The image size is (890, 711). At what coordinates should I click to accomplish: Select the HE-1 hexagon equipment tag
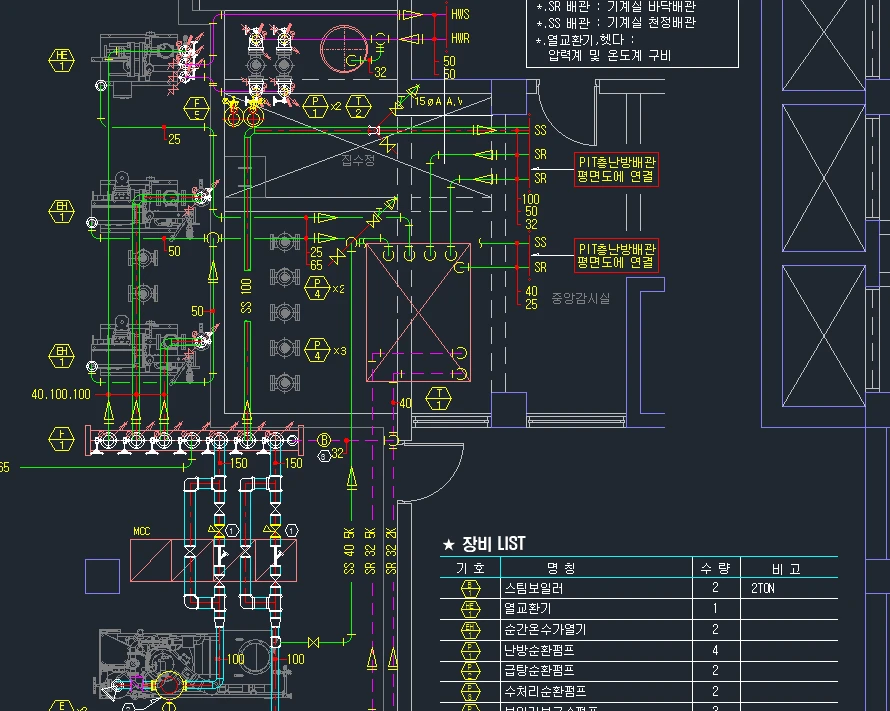(x=61, y=61)
